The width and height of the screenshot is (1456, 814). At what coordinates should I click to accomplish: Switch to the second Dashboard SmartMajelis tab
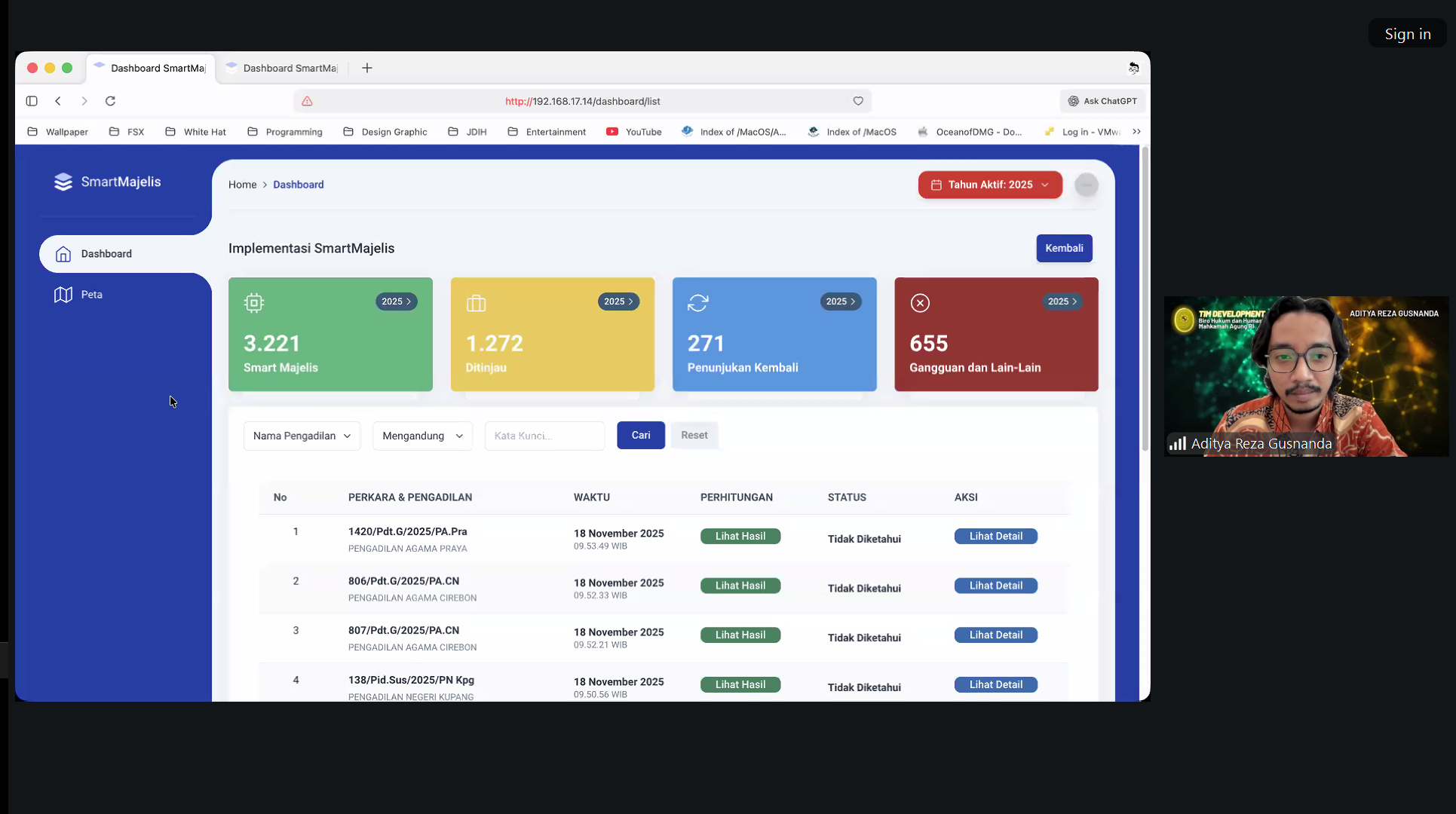point(290,68)
